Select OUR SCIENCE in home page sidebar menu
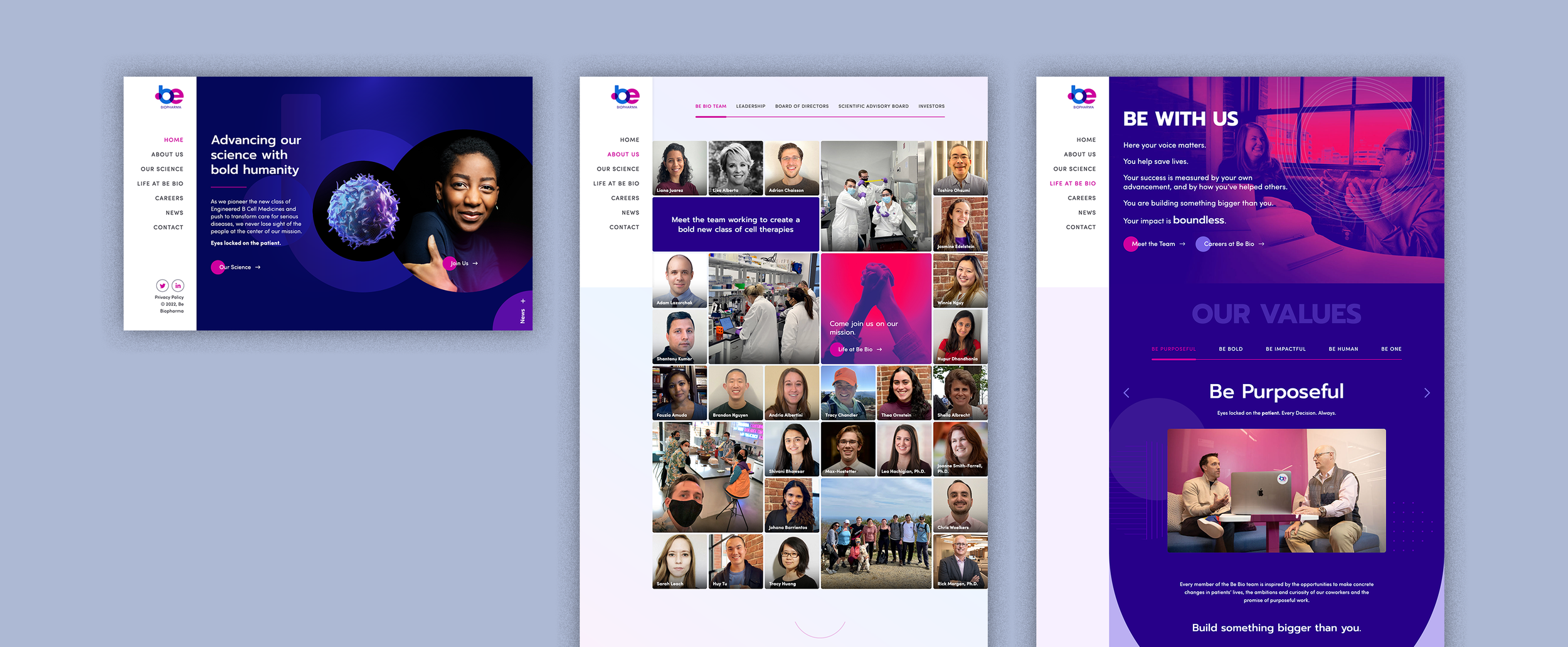This screenshot has height=647, width=1568. pos(162,169)
